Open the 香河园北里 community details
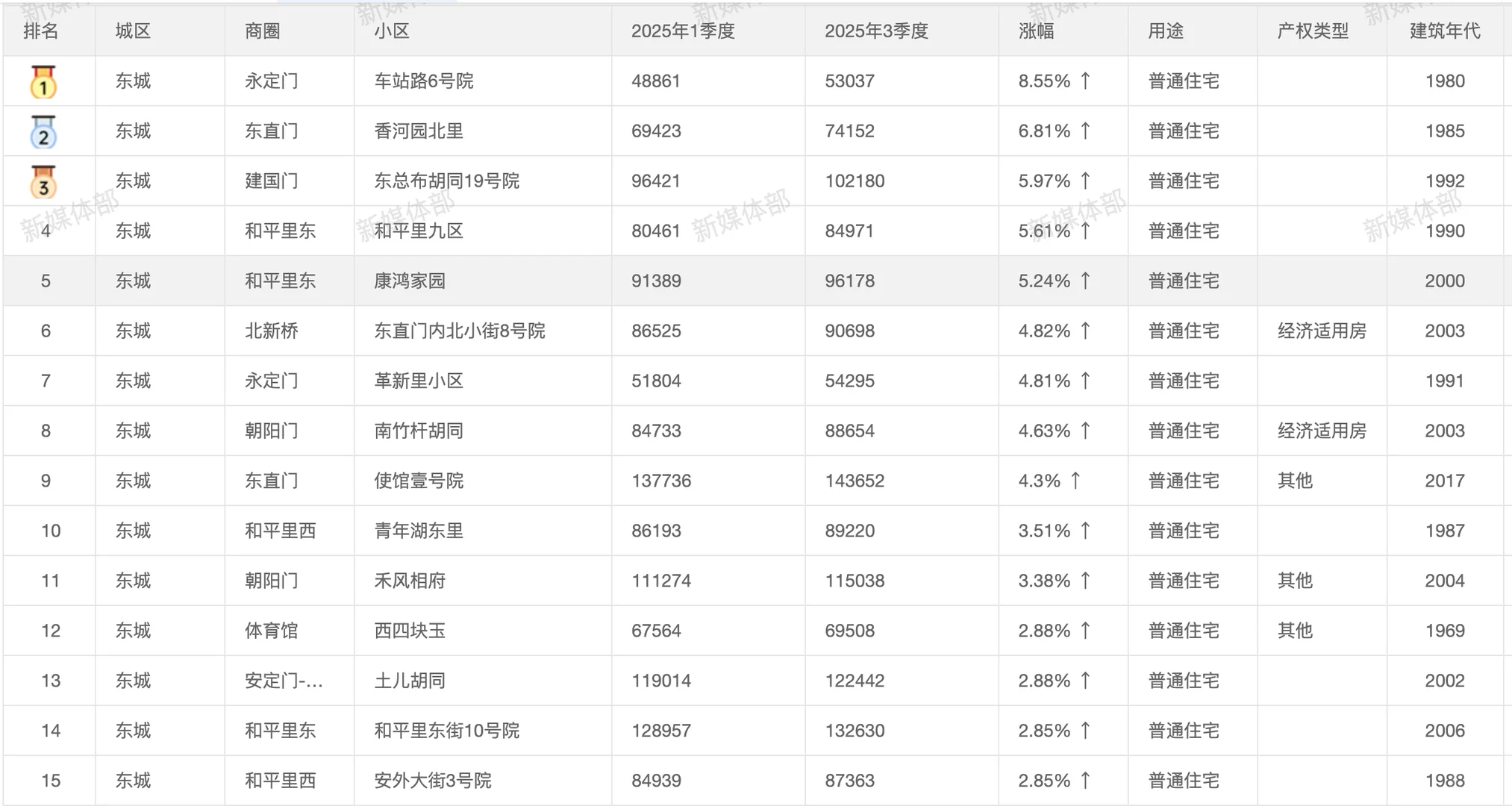Viewport: 1512px width, 806px height. (x=417, y=131)
